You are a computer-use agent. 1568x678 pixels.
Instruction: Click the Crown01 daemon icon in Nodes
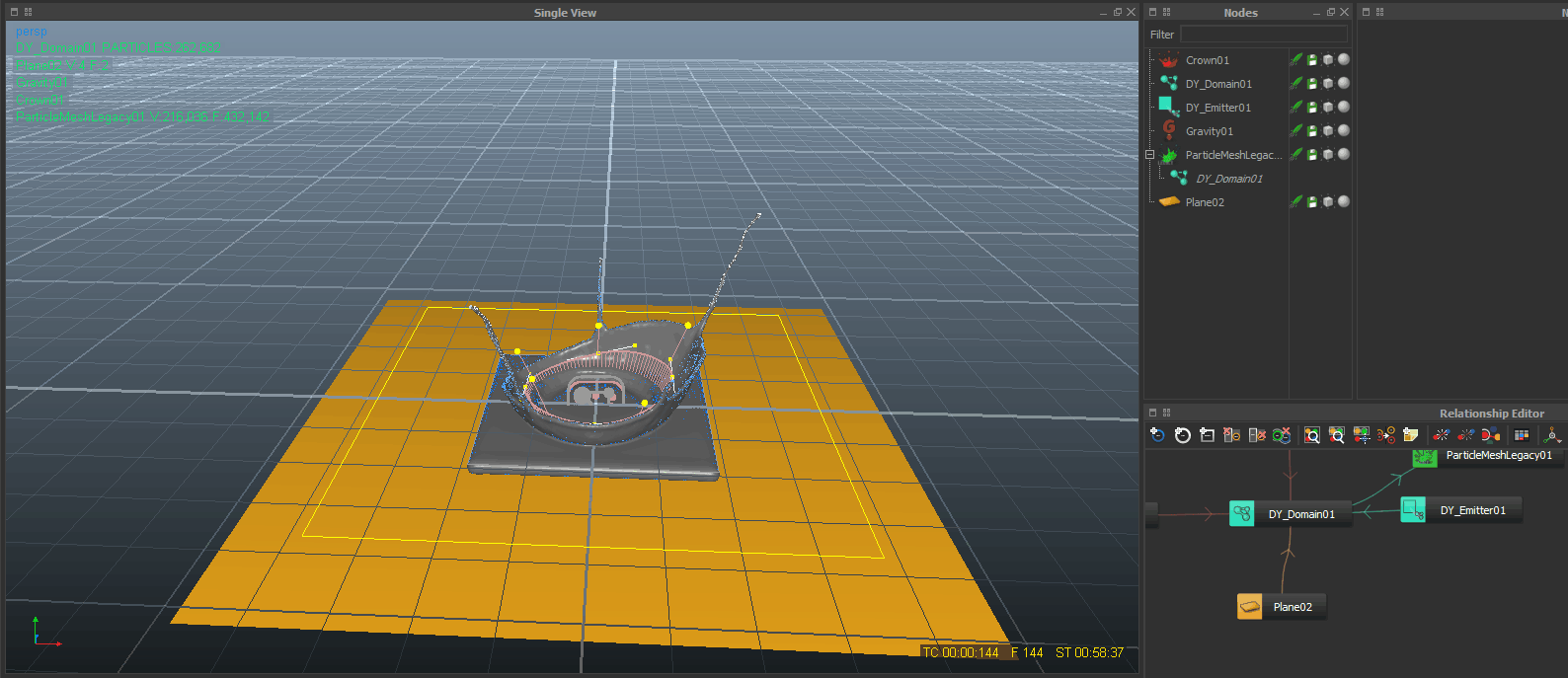click(x=1169, y=60)
